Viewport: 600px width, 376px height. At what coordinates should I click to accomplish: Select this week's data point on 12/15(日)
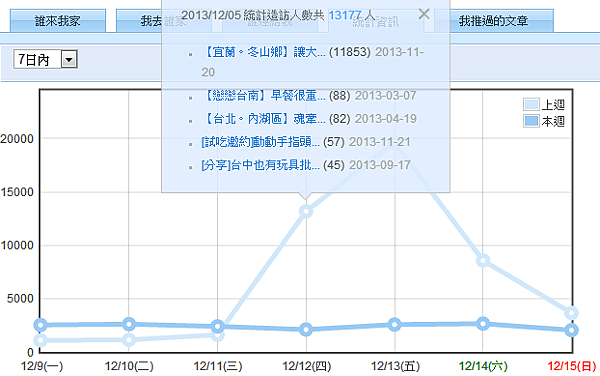571,330
